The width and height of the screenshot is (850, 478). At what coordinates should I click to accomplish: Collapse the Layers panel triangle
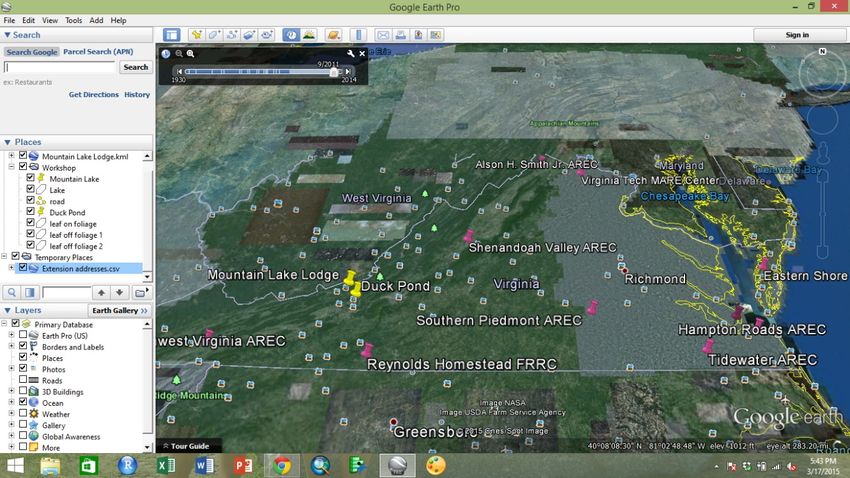[x=7, y=311]
